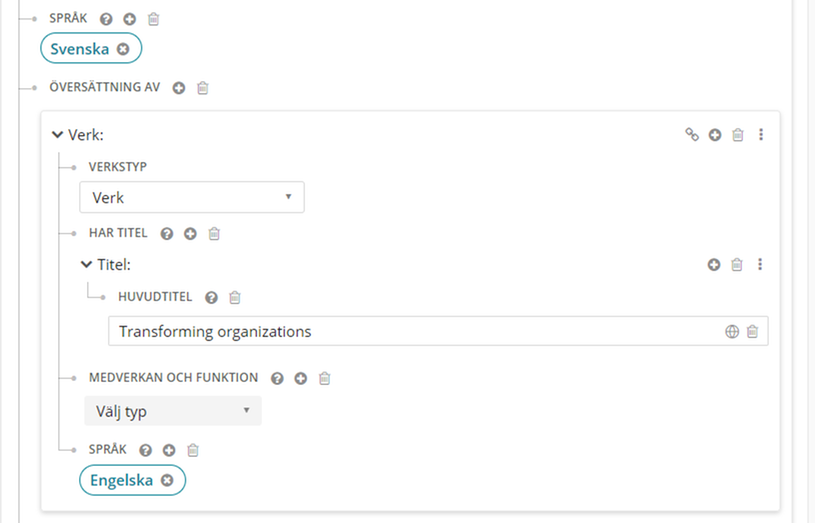Image resolution: width=815 pixels, height=523 pixels.
Task: Click the Svenska language chip
Action: [x=81, y=49]
